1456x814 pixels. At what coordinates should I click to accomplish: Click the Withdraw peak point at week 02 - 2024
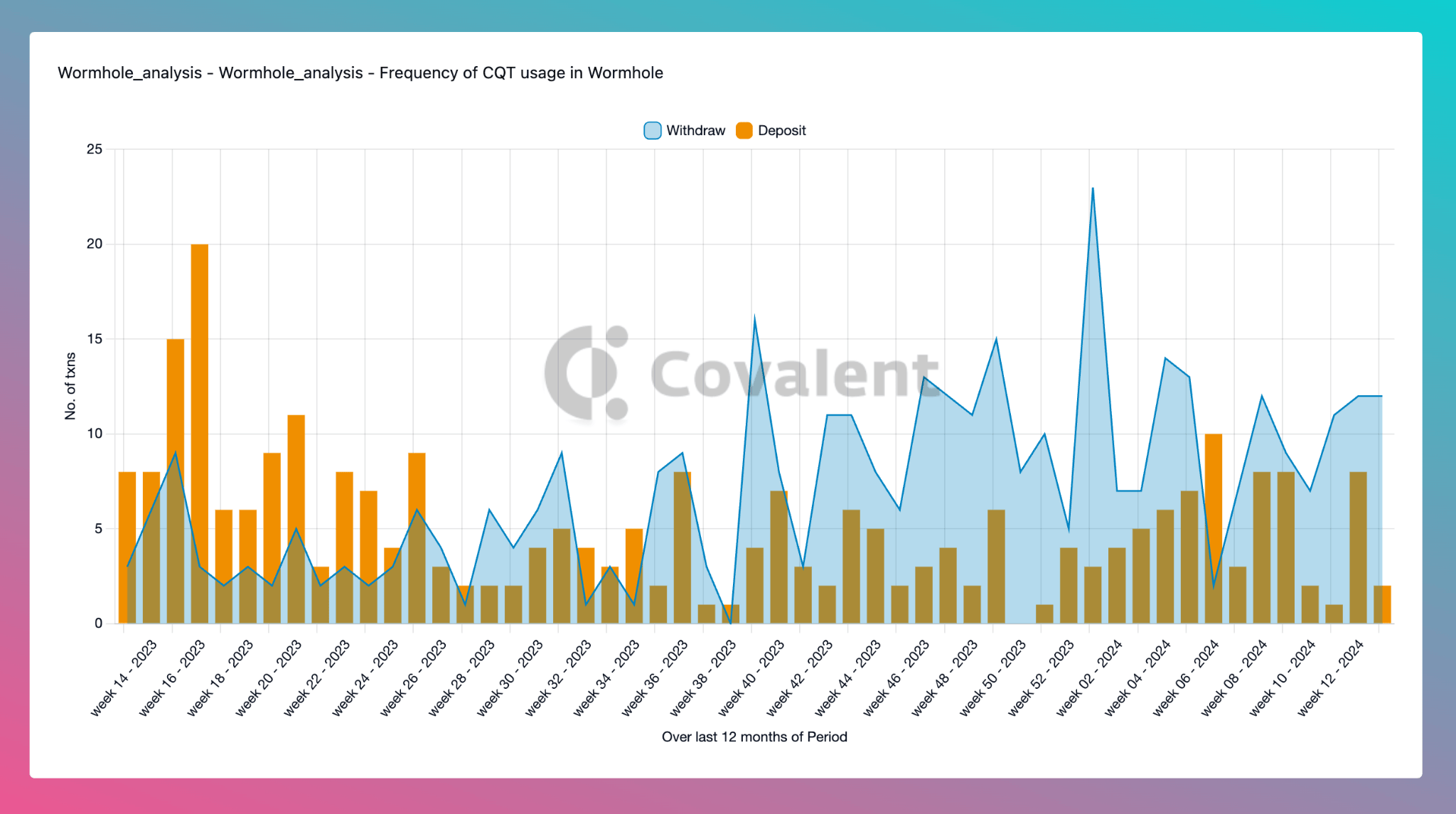tap(1093, 188)
